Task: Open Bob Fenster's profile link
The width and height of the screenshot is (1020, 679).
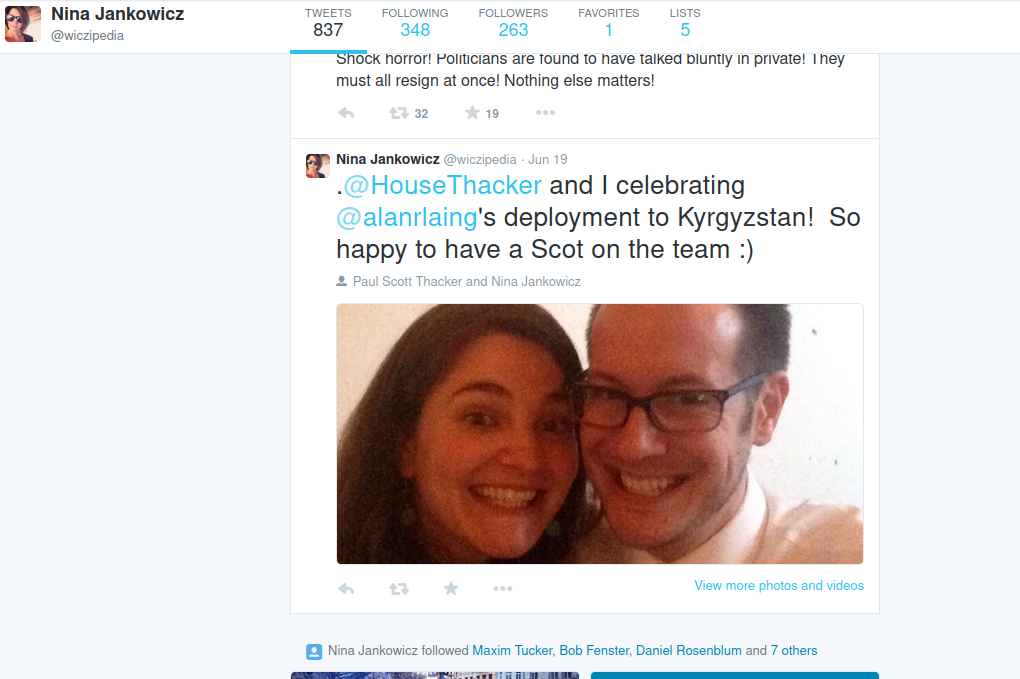Action: [x=594, y=650]
